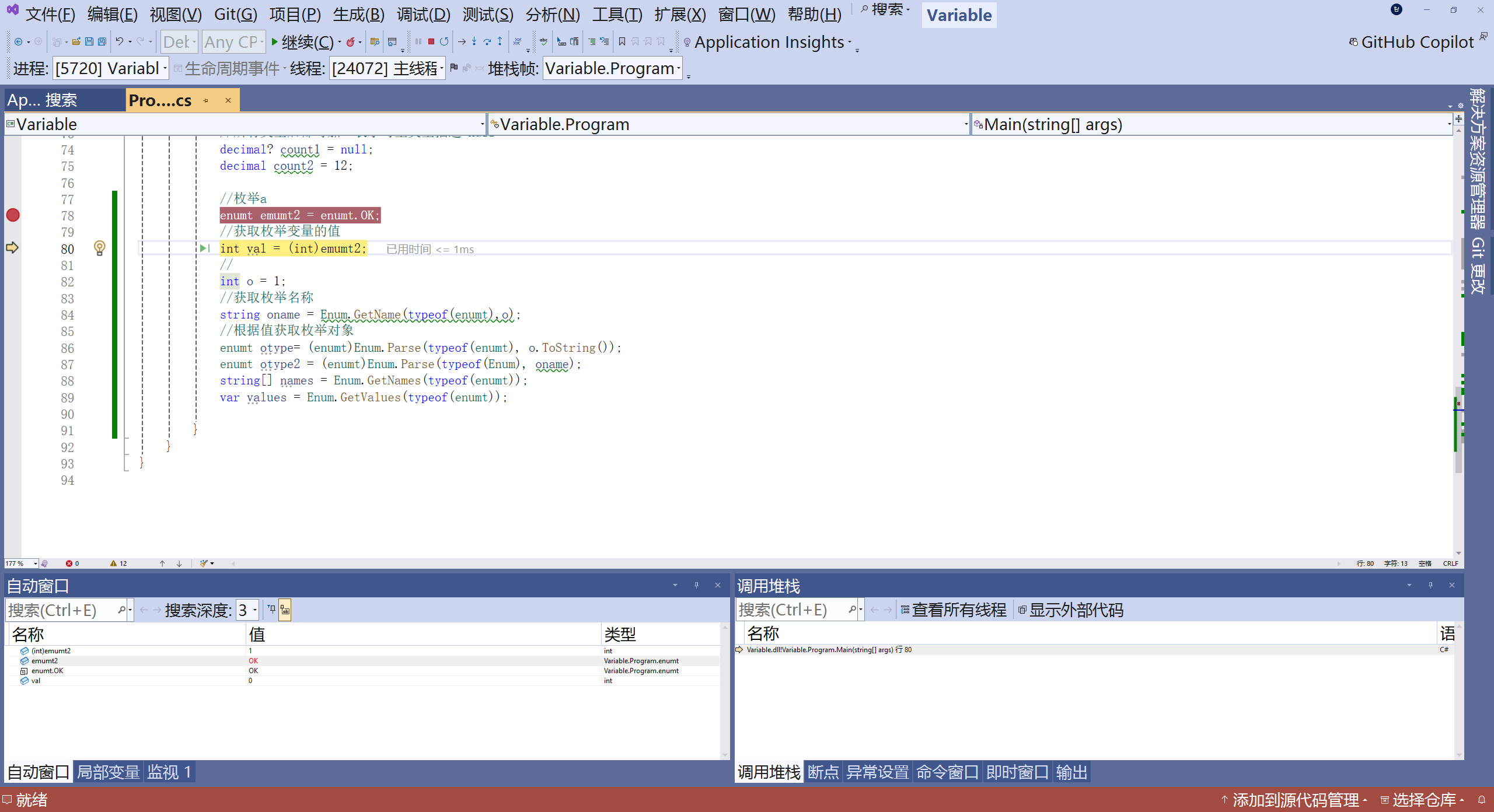The image size is (1494, 812).
Task: Expand the Main(string[] args) member dropdown
Action: click(x=1448, y=124)
